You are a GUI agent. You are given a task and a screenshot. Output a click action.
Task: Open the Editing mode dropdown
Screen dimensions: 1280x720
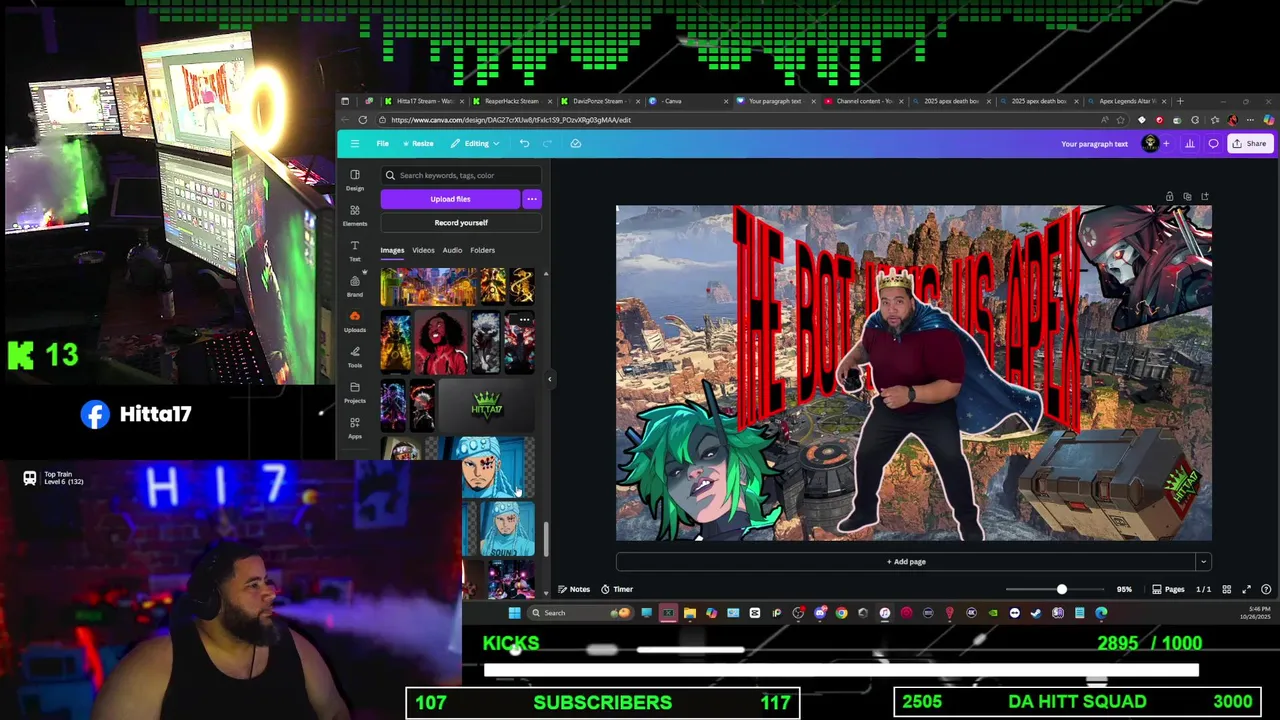pyautogui.click(x=475, y=143)
